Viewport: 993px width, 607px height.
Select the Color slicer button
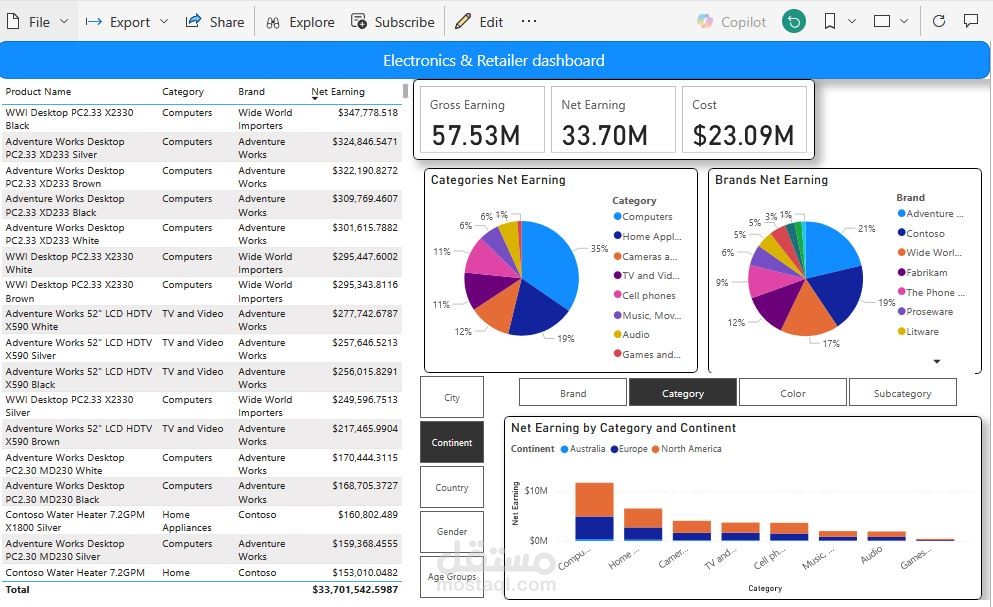tap(792, 393)
